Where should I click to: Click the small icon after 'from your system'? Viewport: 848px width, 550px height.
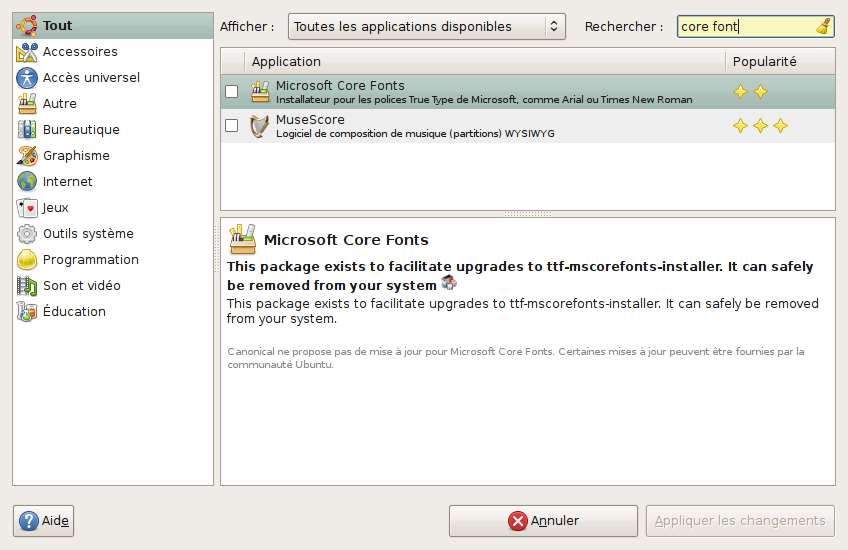point(449,282)
